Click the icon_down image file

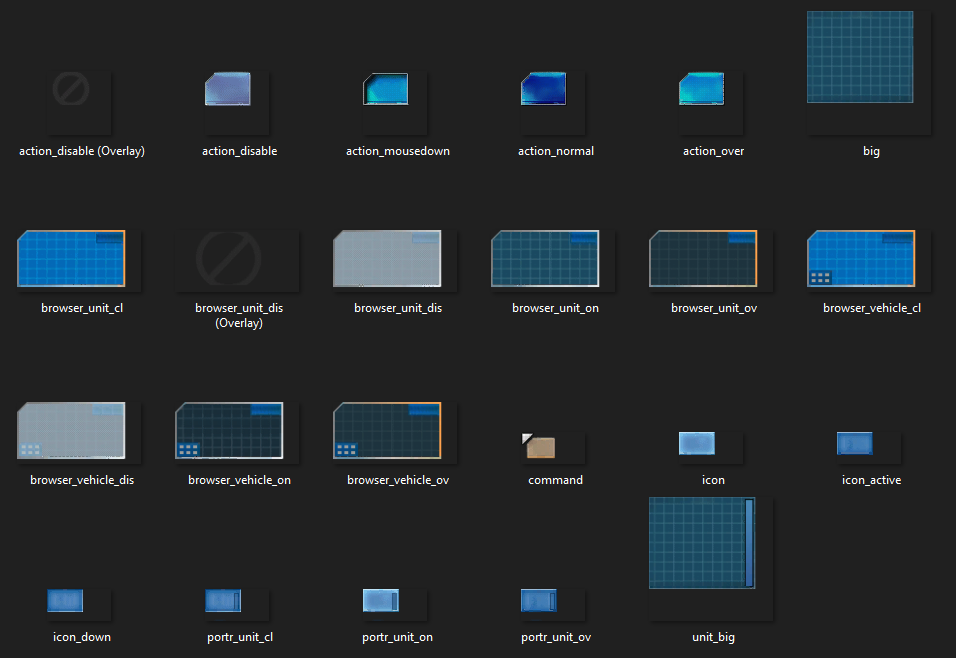[65, 601]
